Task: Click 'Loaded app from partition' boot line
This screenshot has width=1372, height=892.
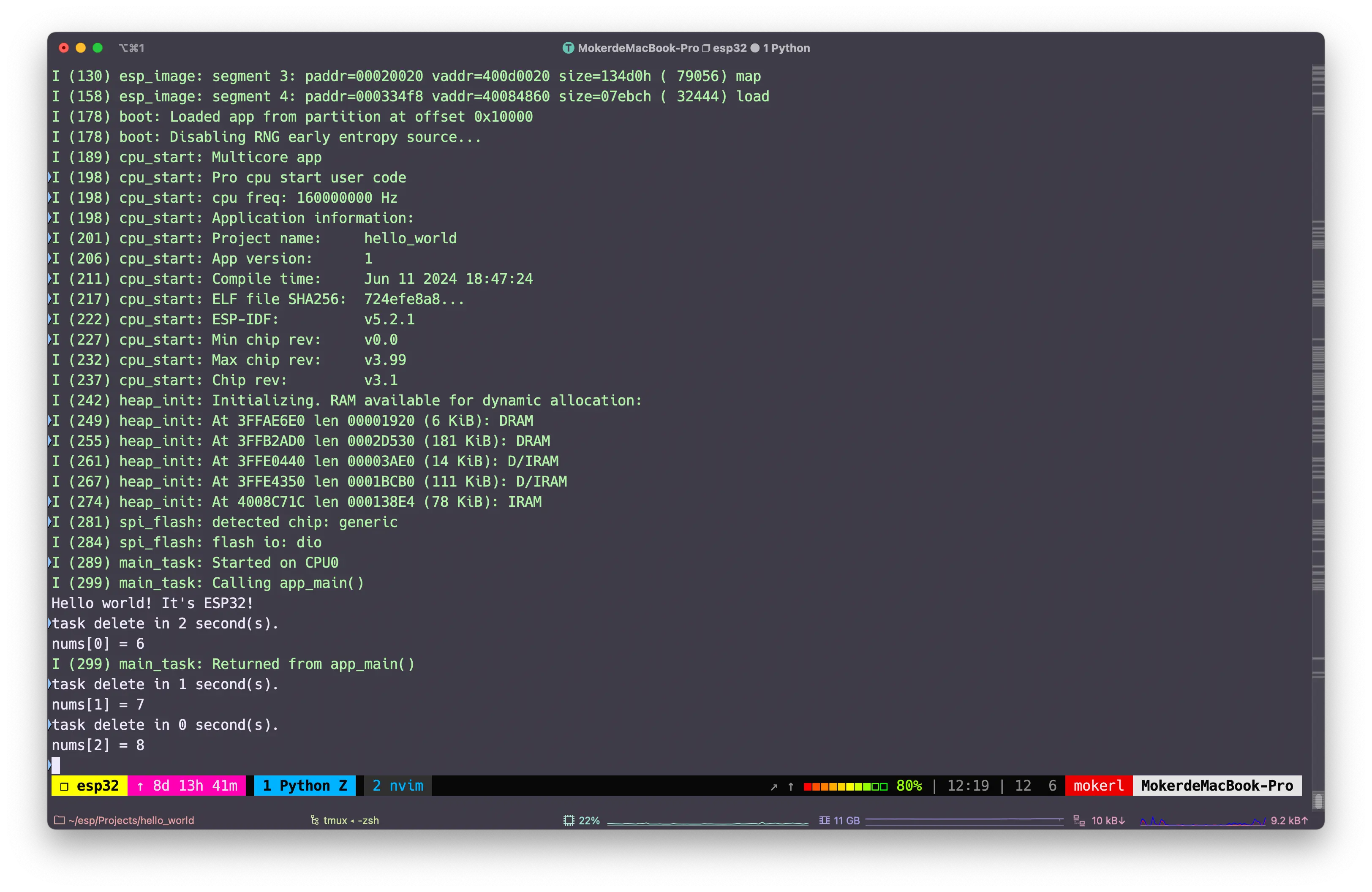Action: 292,117
